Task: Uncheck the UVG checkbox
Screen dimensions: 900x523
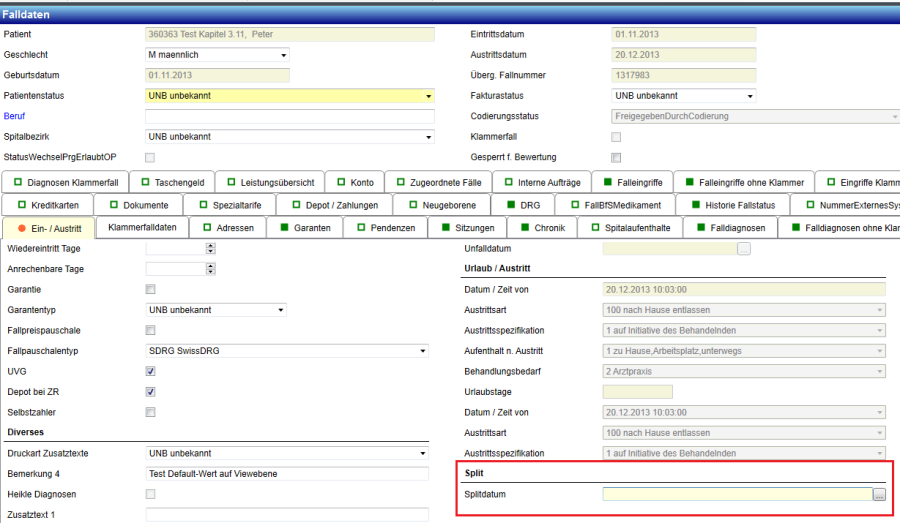Action: pyautogui.click(x=151, y=371)
